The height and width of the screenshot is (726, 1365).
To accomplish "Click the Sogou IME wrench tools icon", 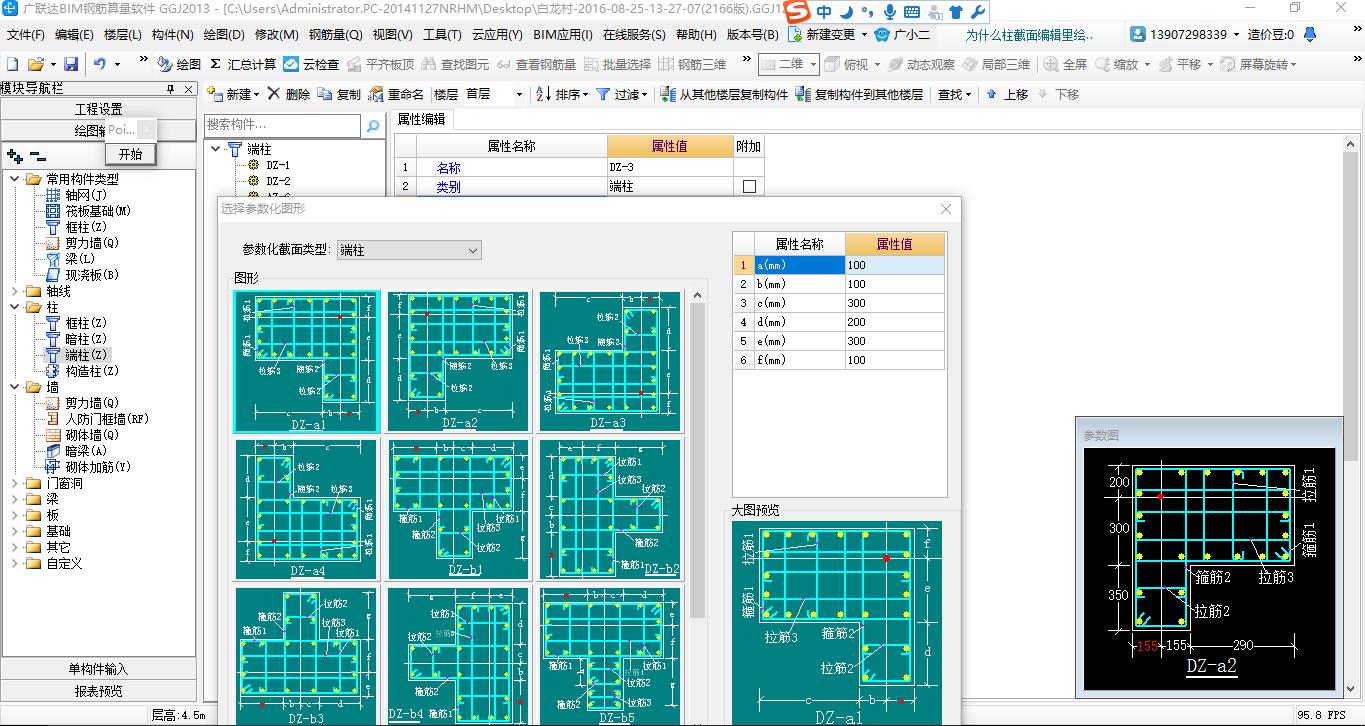I will pos(978,12).
